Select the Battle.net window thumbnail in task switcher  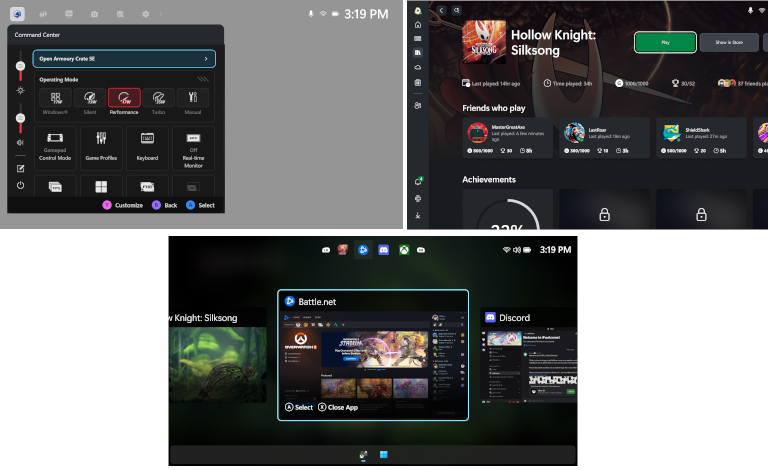click(x=373, y=355)
